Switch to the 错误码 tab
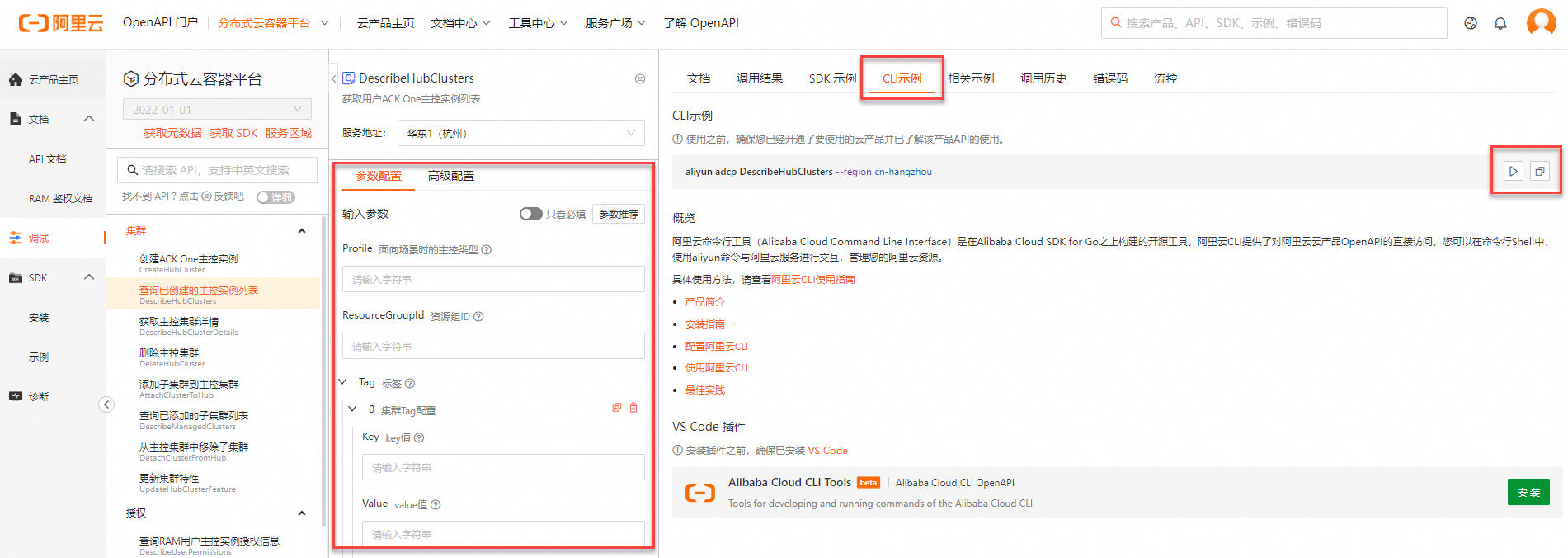Image resolution: width=1568 pixels, height=558 pixels. click(x=1110, y=78)
